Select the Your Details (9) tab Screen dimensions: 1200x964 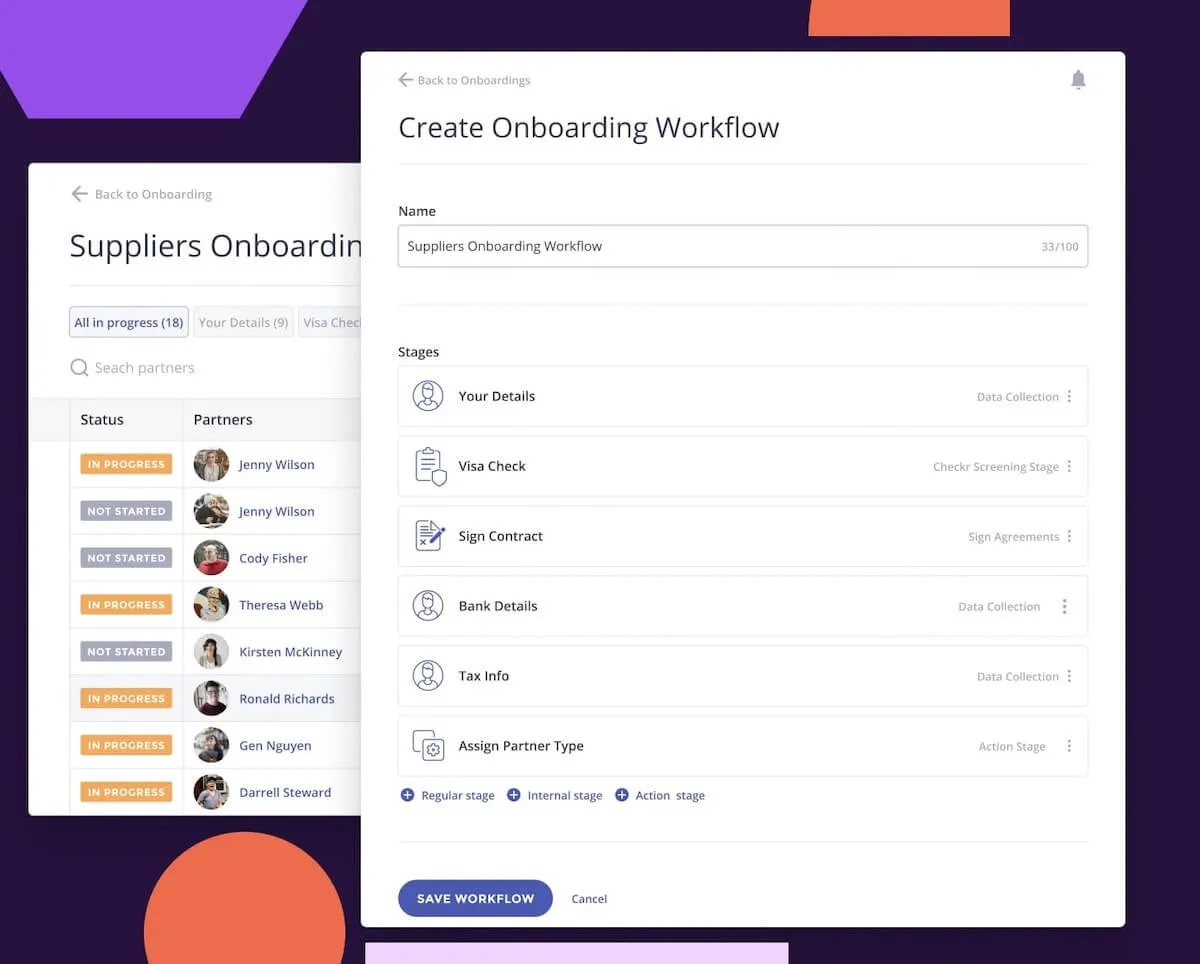[x=243, y=322]
